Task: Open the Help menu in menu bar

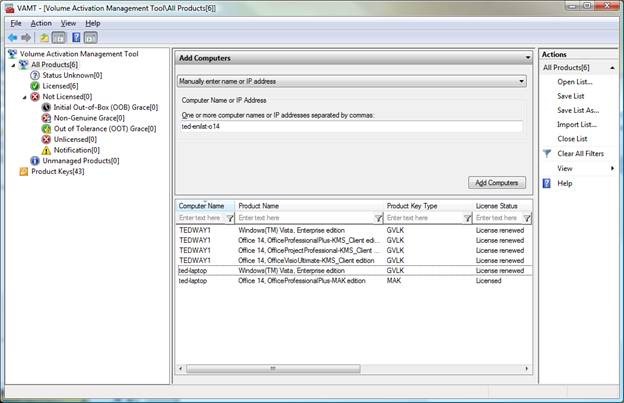Action: 92,23
